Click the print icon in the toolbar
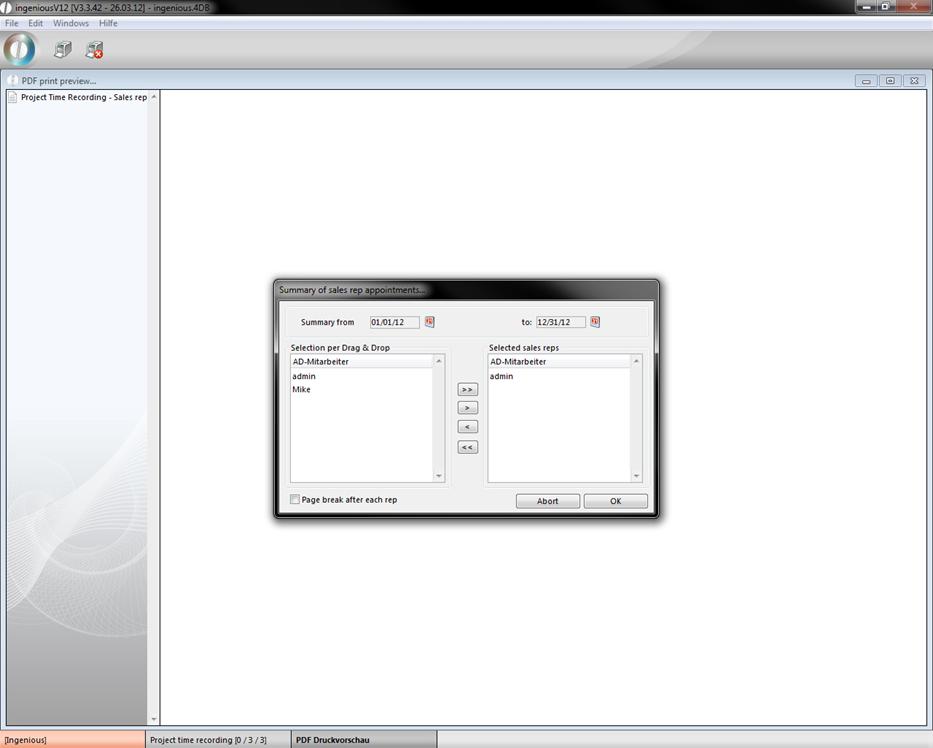Screen dimensions: 933x748 point(62,49)
